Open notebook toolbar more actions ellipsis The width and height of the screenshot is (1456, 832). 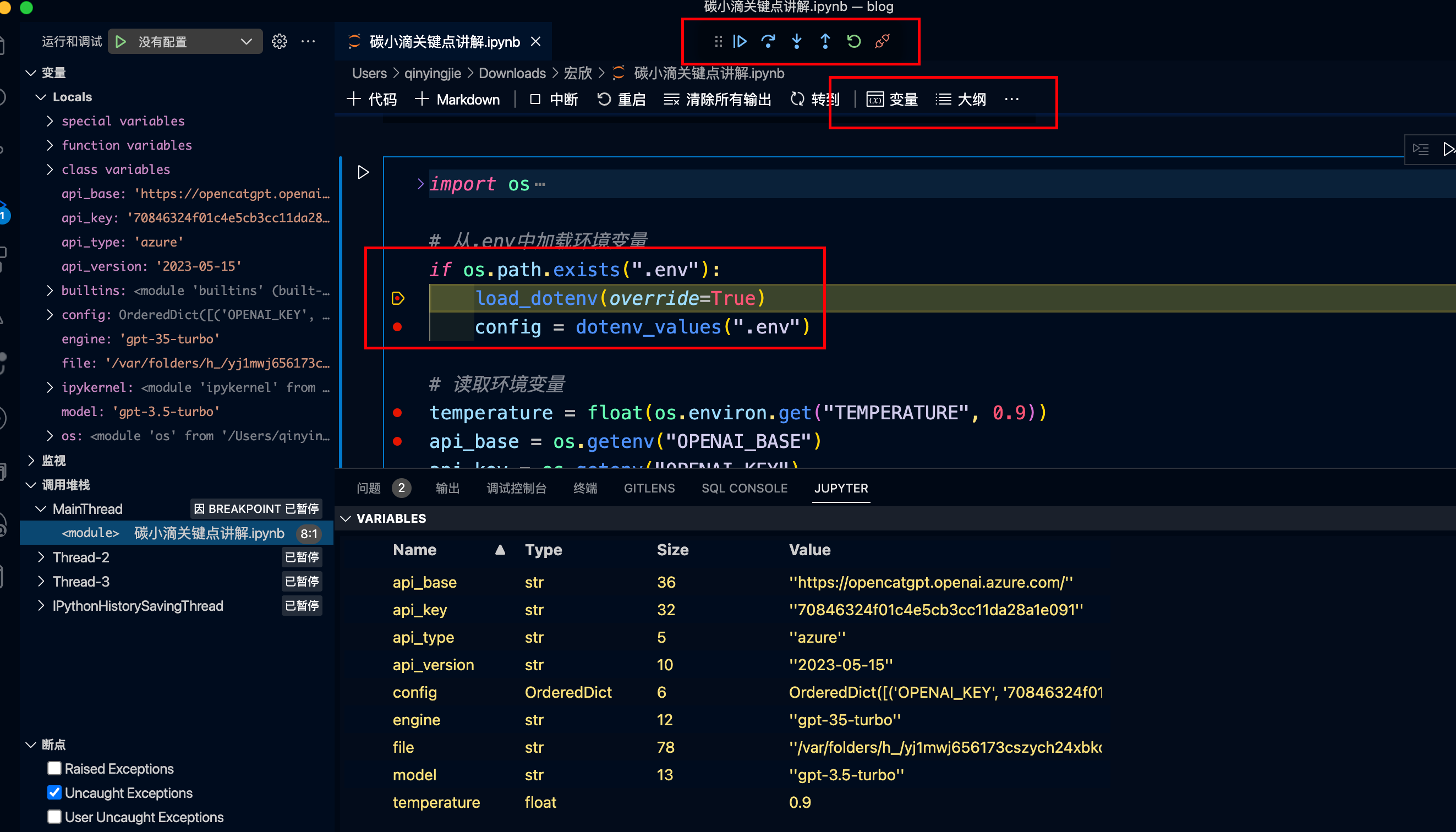click(x=1011, y=100)
